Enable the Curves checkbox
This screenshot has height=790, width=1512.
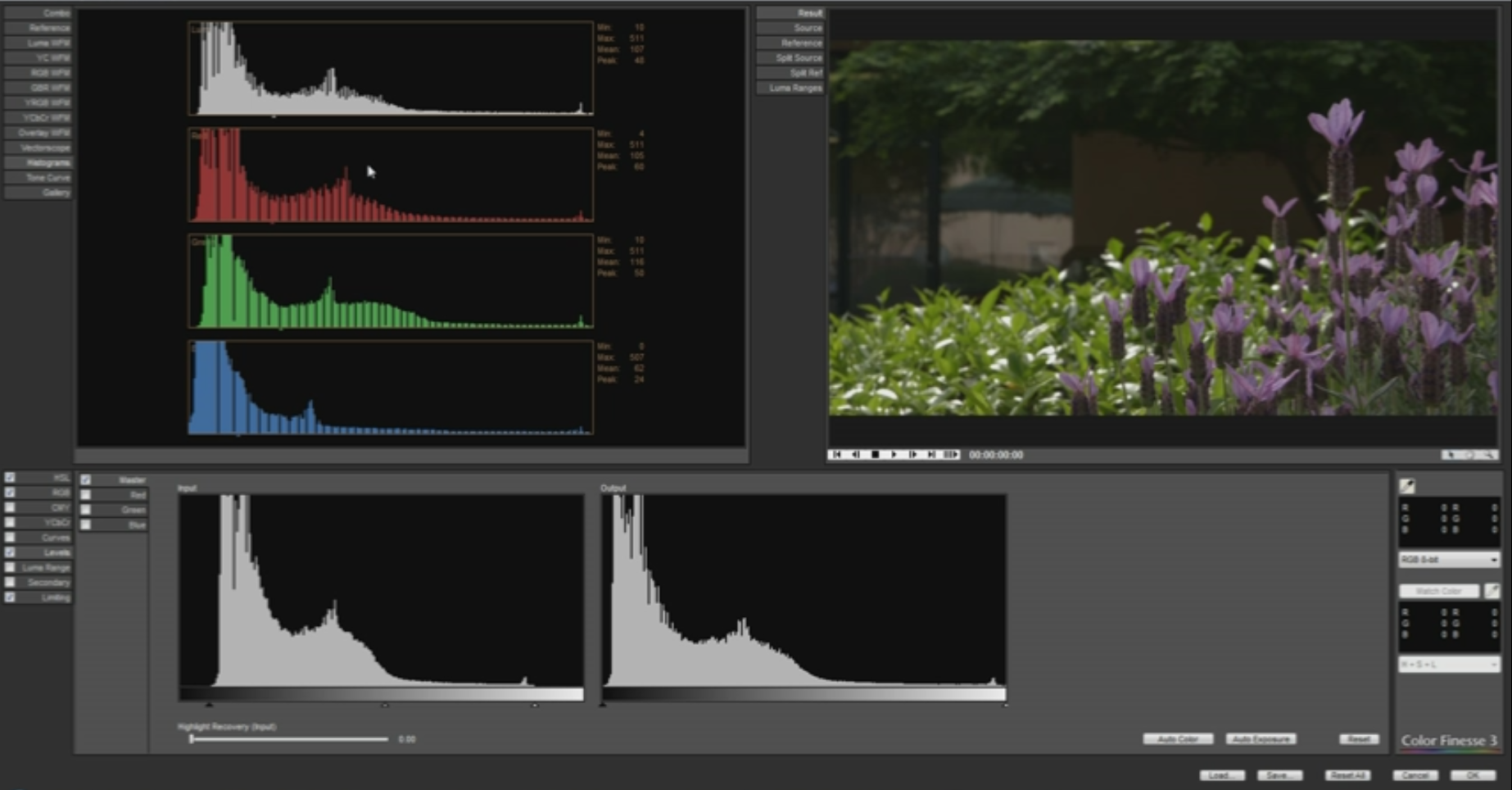(10, 538)
